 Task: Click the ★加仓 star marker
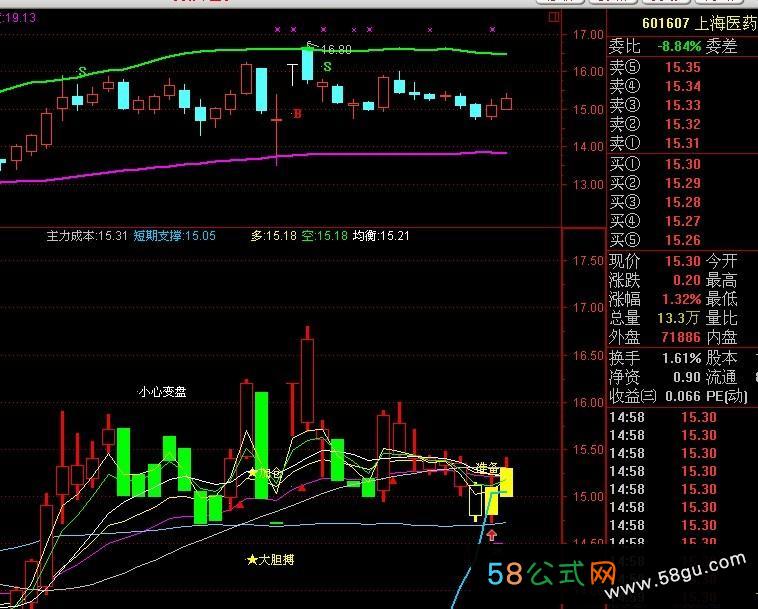tap(264, 473)
